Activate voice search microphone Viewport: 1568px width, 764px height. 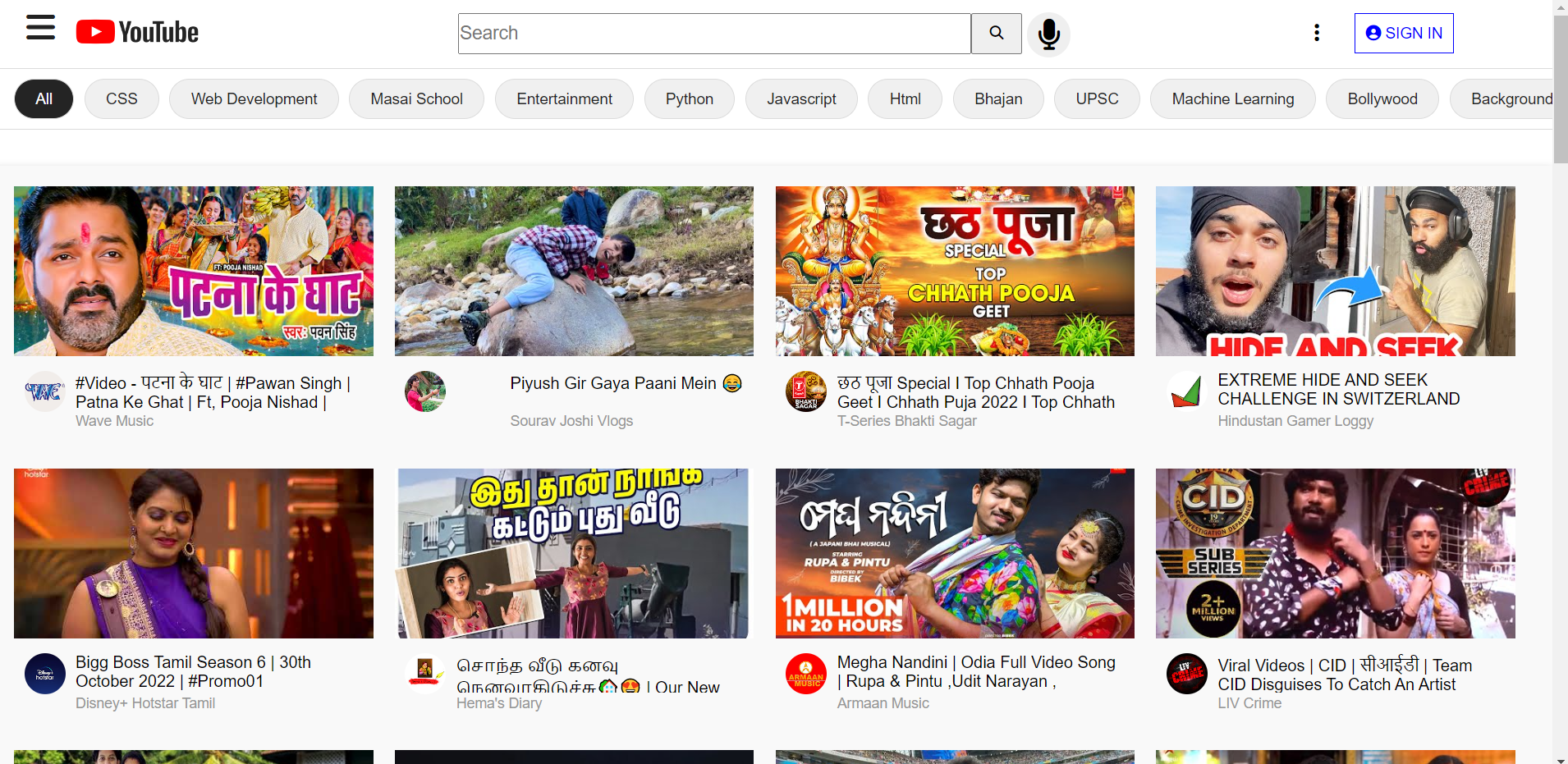point(1048,34)
